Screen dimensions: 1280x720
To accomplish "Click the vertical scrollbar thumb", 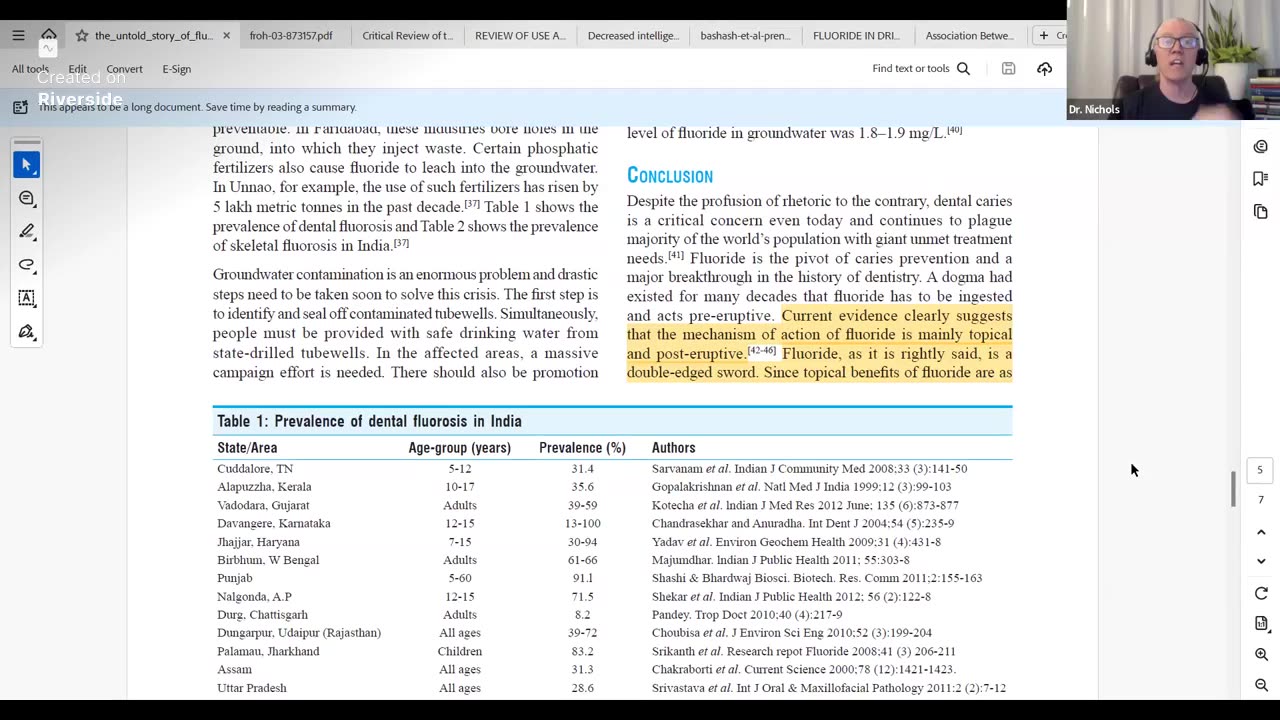I will click(1233, 488).
